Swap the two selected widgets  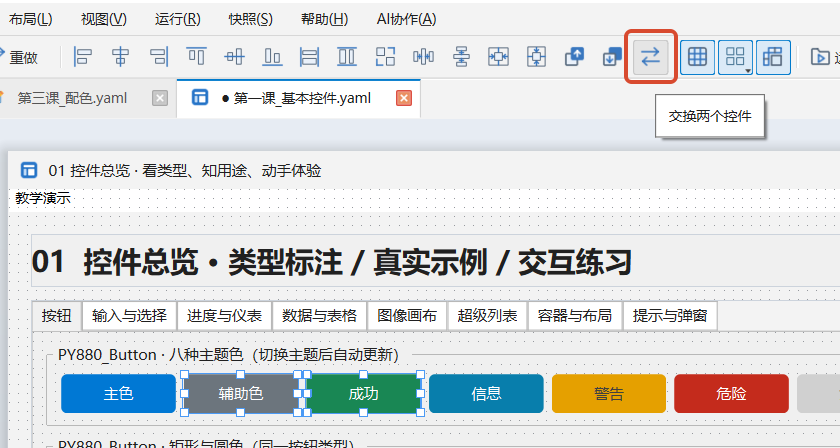pyautogui.click(x=651, y=57)
